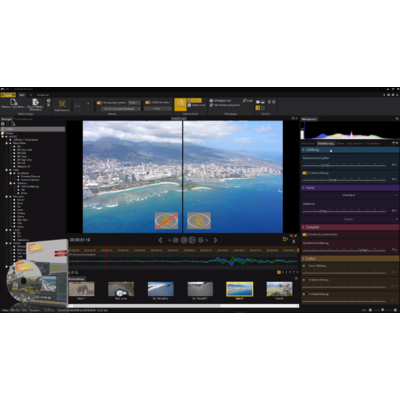Open the Start ribbon tab

click(22, 95)
